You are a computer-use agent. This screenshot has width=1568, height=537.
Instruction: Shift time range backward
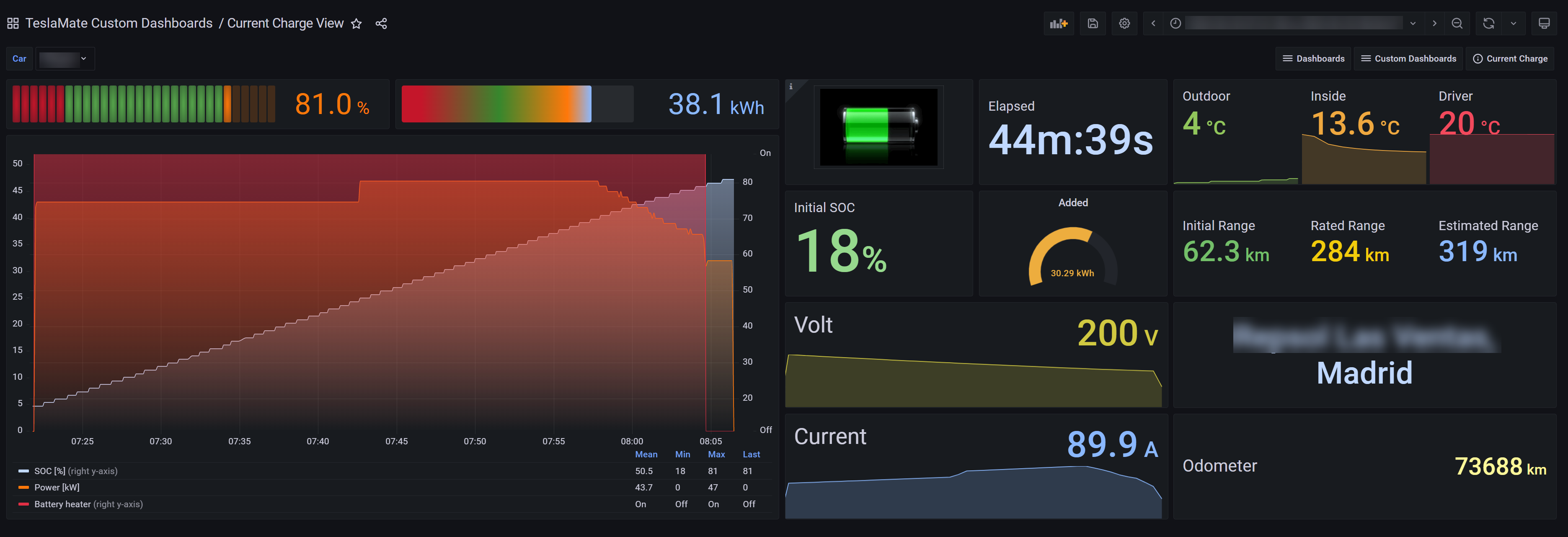click(x=1153, y=23)
